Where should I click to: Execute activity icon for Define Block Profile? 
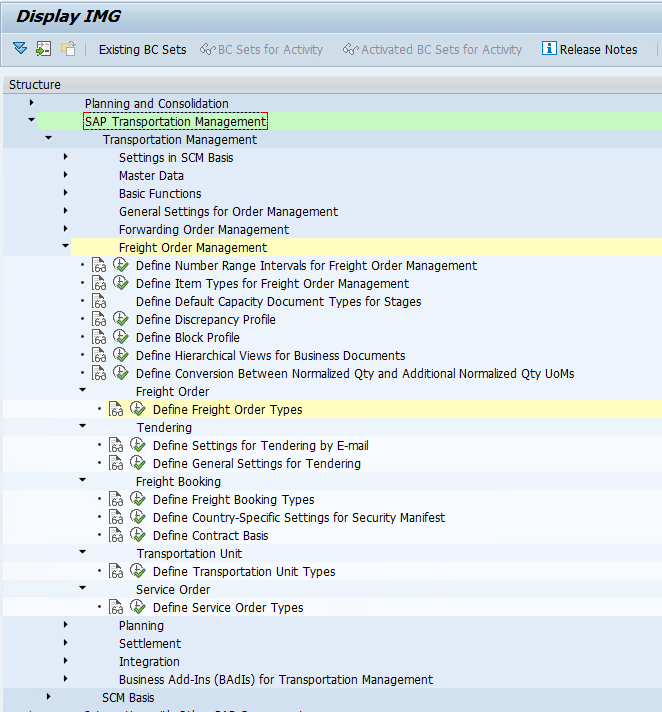121,337
